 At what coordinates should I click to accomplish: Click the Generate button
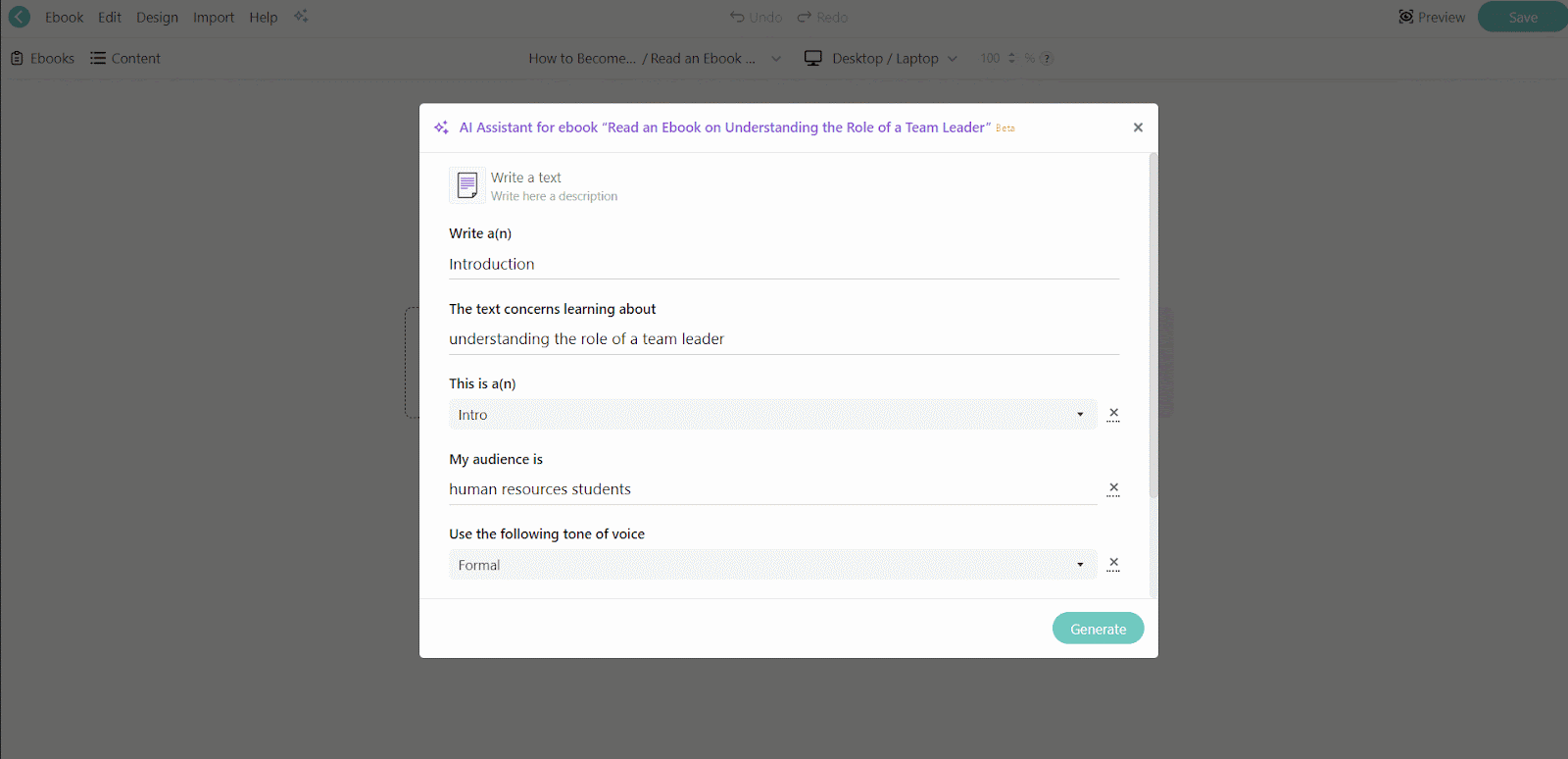pyautogui.click(x=1098, y=629)
